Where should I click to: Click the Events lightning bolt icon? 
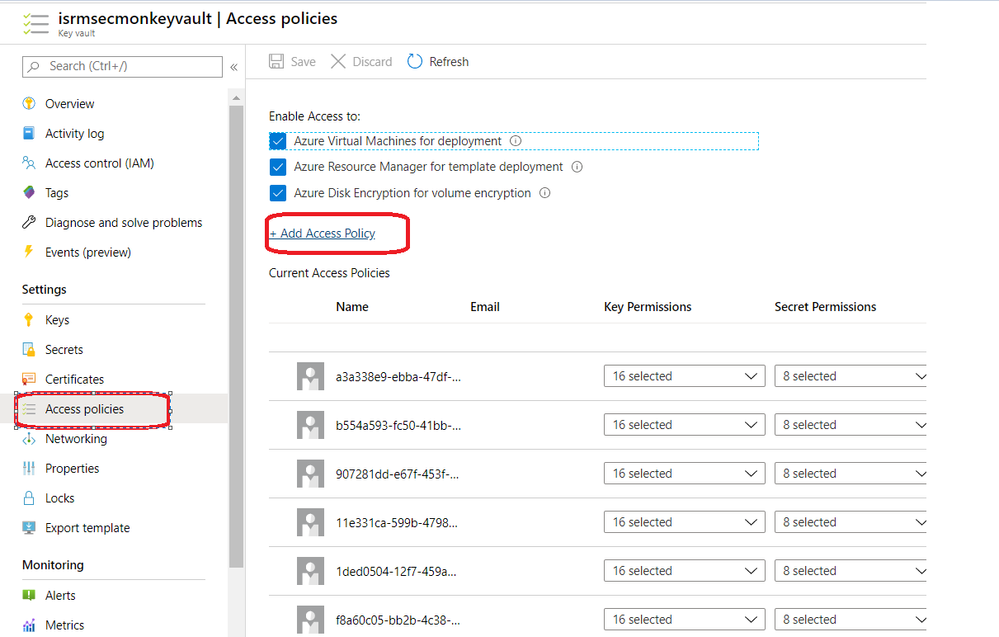[29, 252]
